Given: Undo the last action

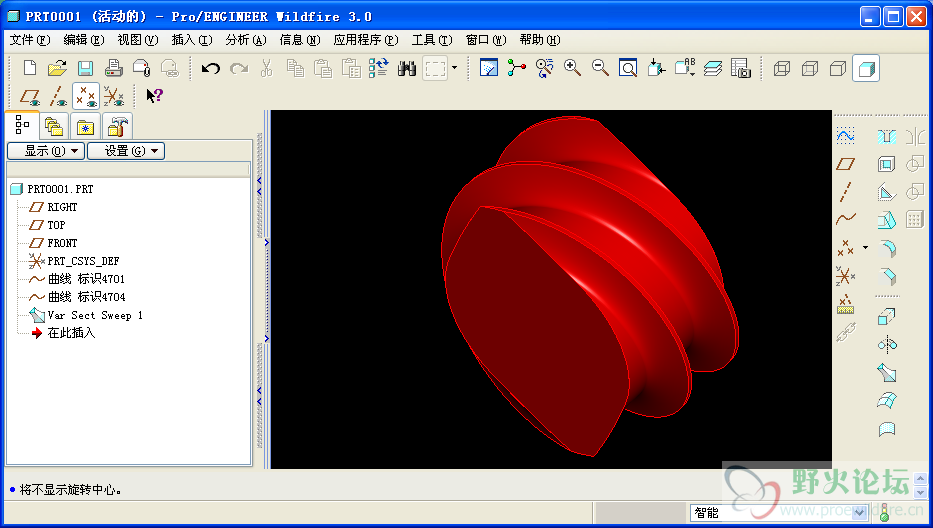Looking at the screenshot, I should [211, 68].
